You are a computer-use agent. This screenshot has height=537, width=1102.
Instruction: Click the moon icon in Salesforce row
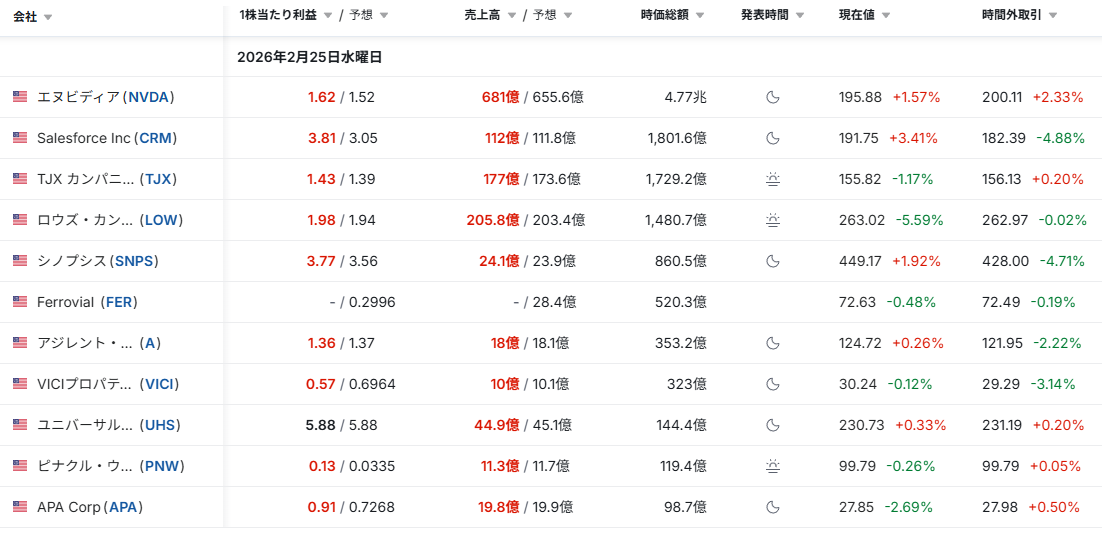pos(772,138)
